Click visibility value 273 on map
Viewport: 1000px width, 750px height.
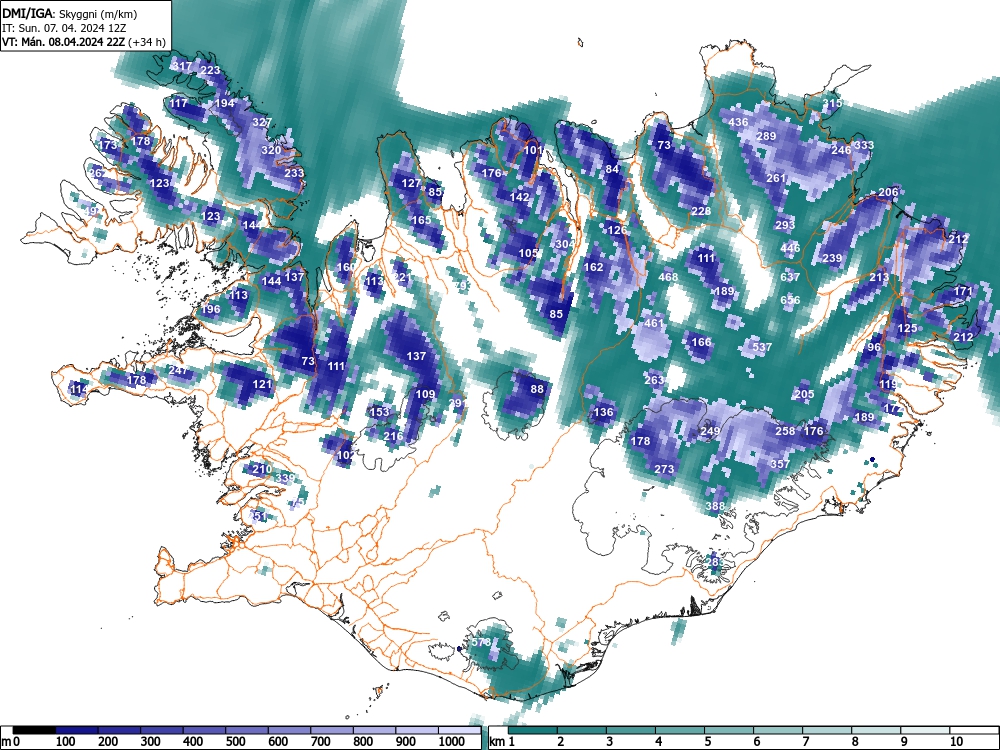tap(664, 469)
